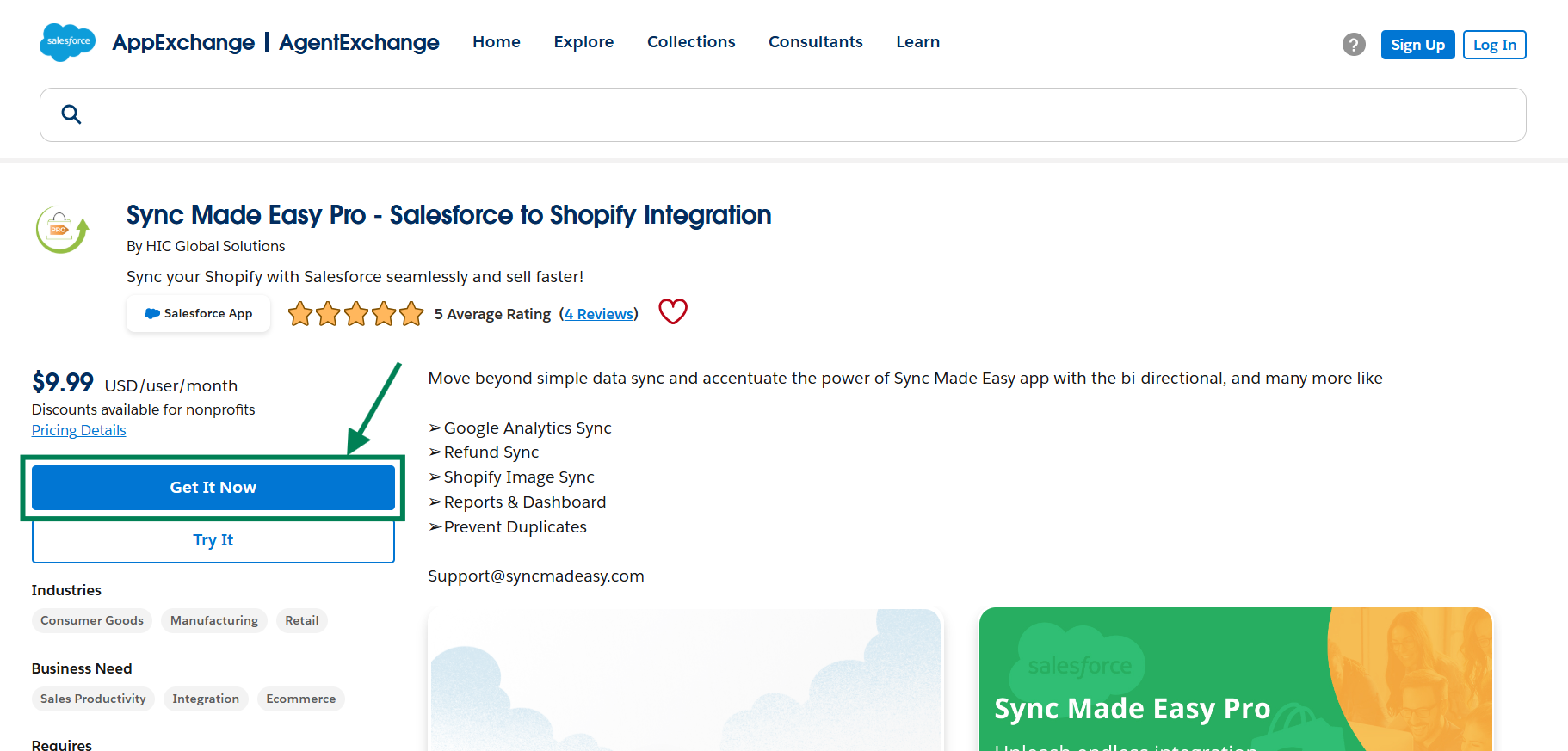Click the Support@syncmadeasy.com text
This screenshot has width=1568, height=751.
(x=536, y=576)
